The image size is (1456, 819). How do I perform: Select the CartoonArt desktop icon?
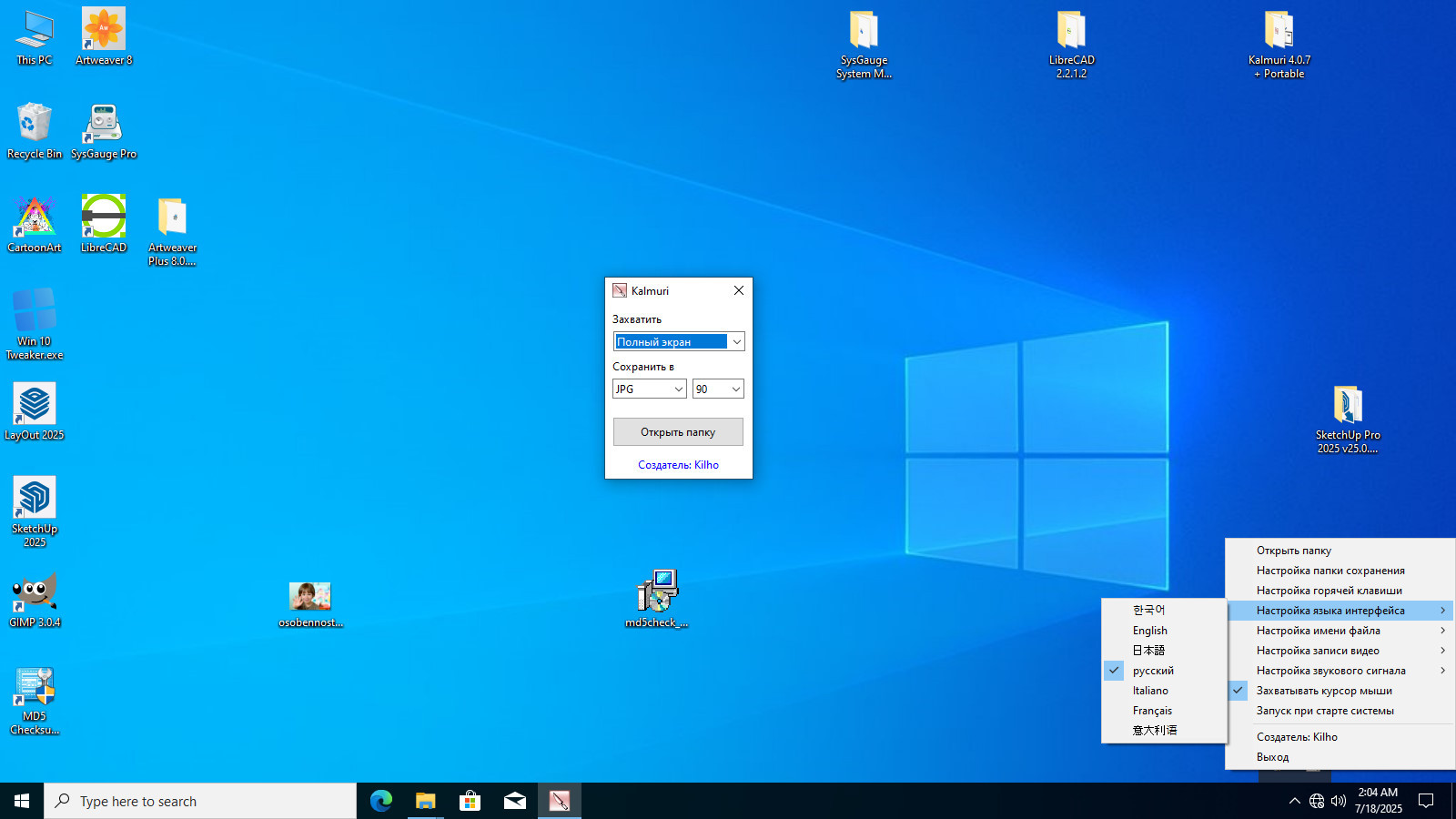(35, 224)
